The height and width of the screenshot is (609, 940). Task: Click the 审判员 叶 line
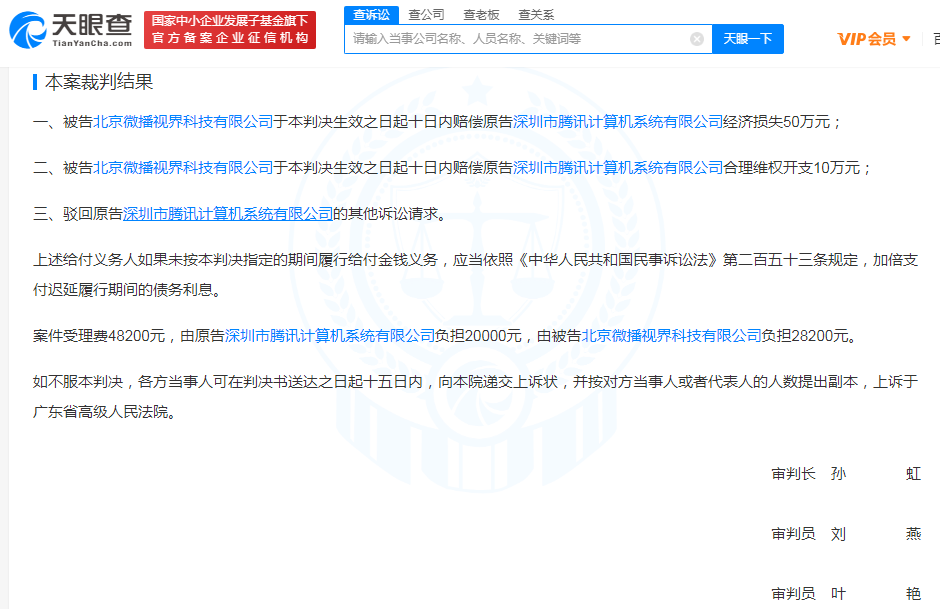click(846, 594)
